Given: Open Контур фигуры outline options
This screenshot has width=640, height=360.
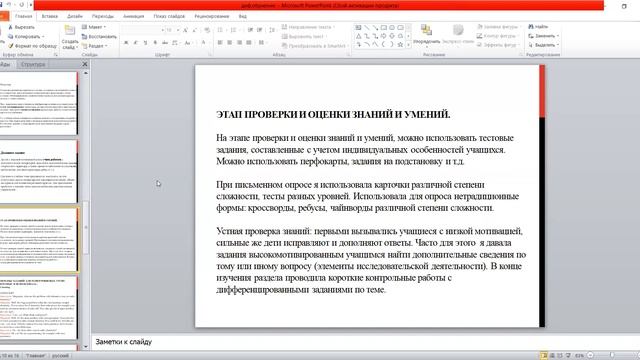Looking at the screenshot, I should 497,36.
